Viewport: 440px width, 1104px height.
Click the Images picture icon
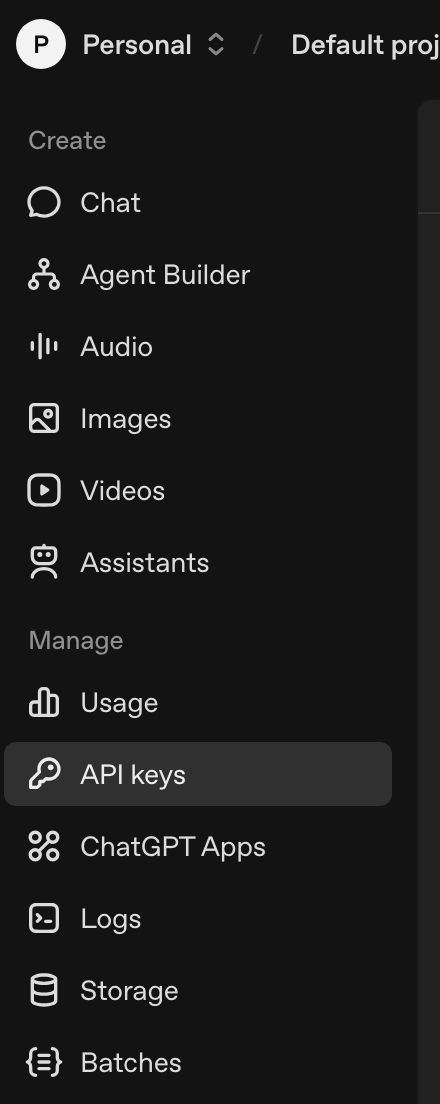[44, 418]
